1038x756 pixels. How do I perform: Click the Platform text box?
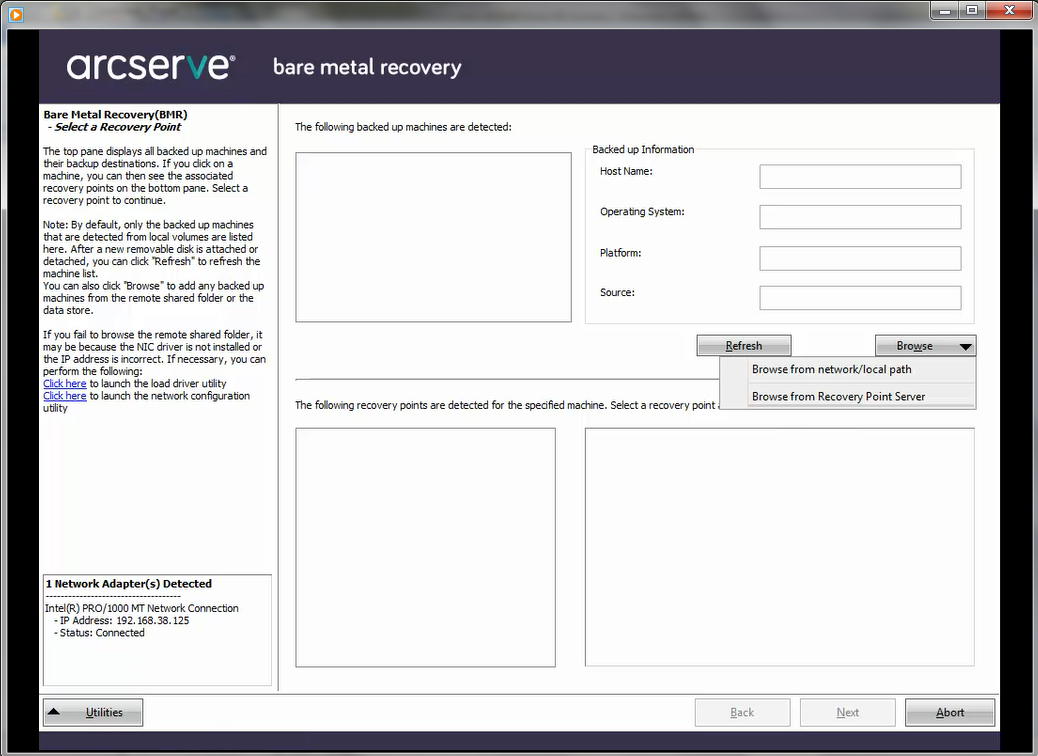859,257
